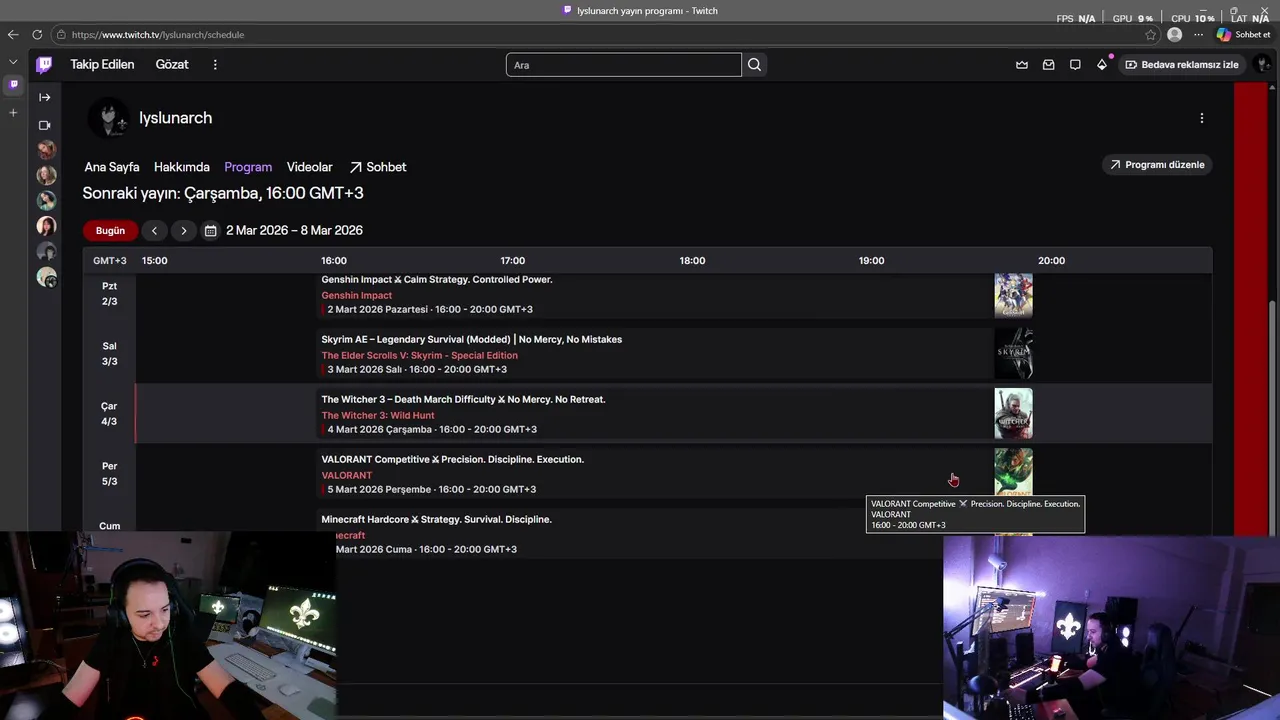Click the Bits diamond icon
Viewport: 1280px width, 720px height.
[1102, 65]
